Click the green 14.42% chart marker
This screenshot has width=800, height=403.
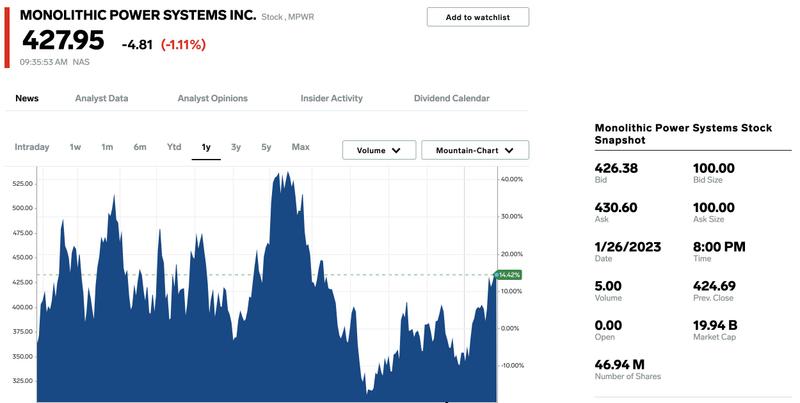click(509, 275)
